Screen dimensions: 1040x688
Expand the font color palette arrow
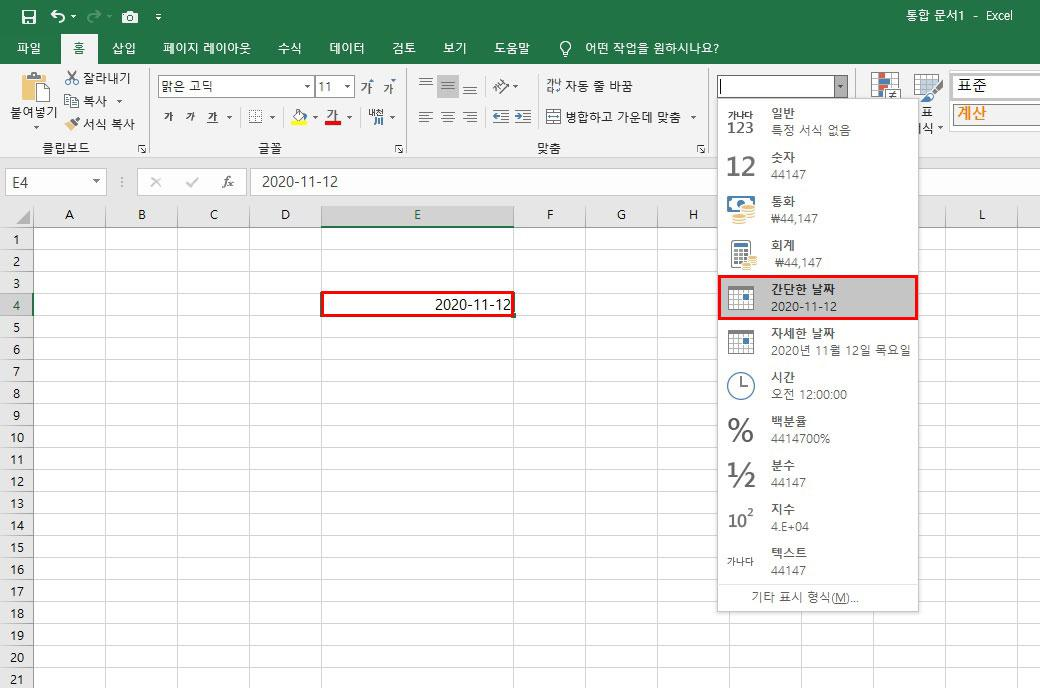(350, 117)
